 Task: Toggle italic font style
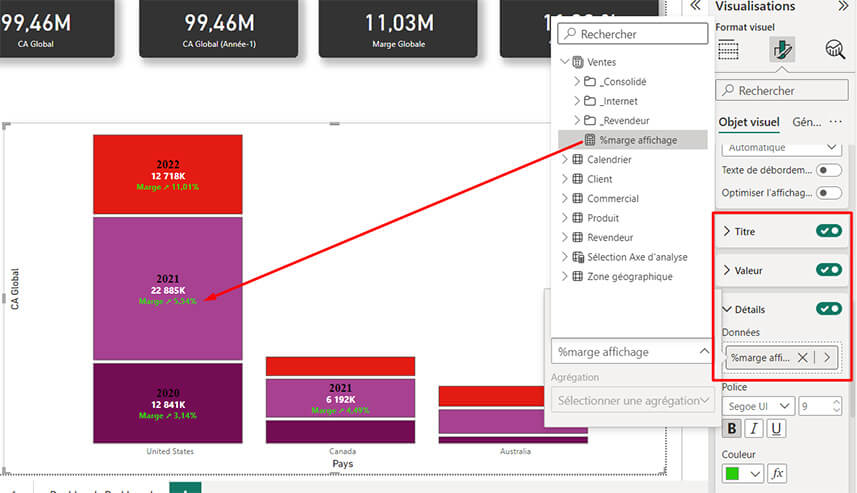pyautogui.click(x=754, y=429)
